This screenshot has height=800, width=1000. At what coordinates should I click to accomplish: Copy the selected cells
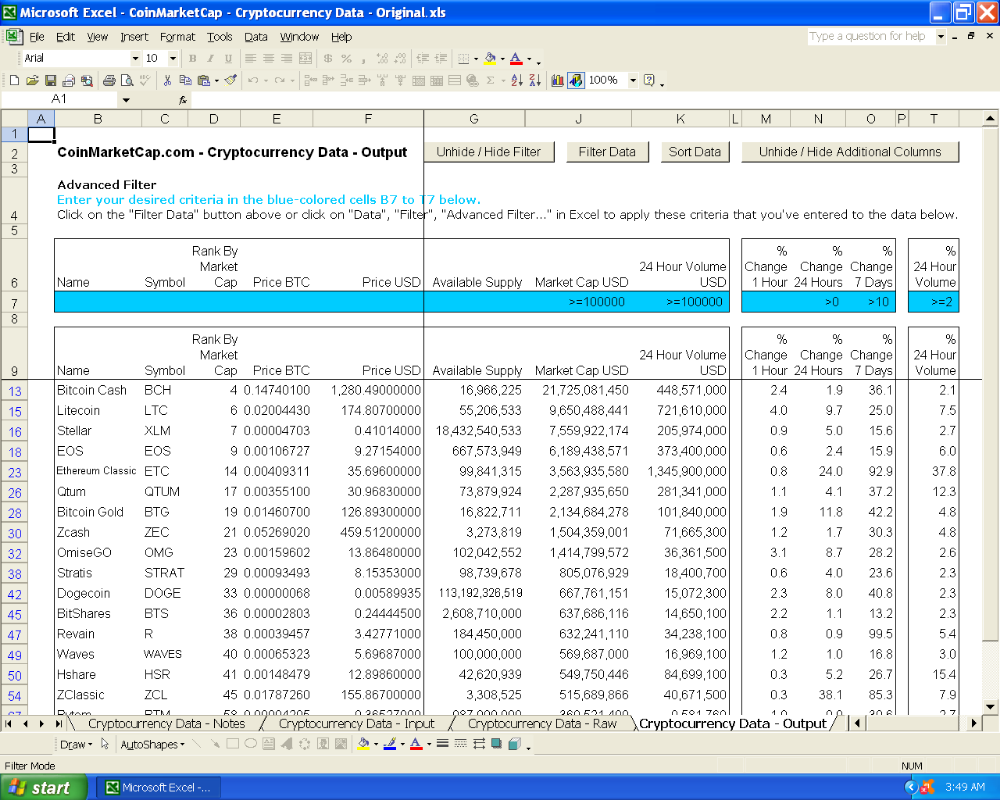point(186,80)
